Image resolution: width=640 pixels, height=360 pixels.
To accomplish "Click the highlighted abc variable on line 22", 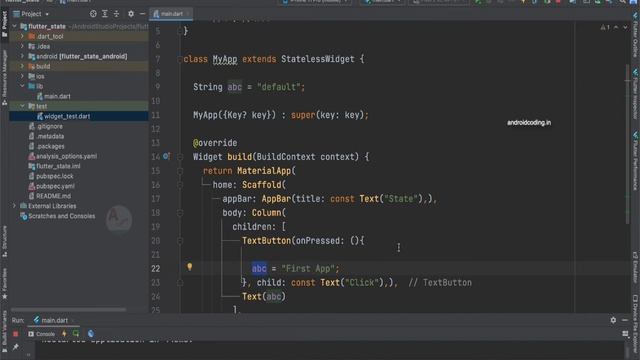I will 259,269.
